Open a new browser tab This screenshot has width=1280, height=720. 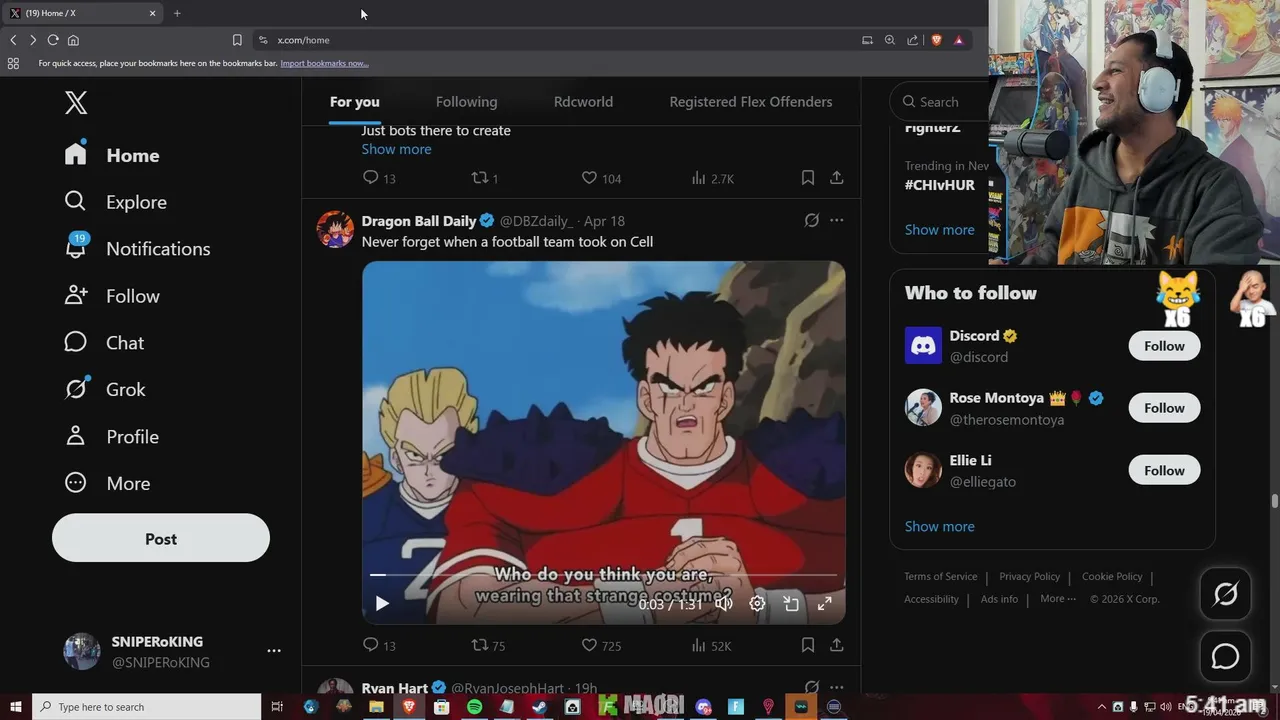click(x=177, y=13)
